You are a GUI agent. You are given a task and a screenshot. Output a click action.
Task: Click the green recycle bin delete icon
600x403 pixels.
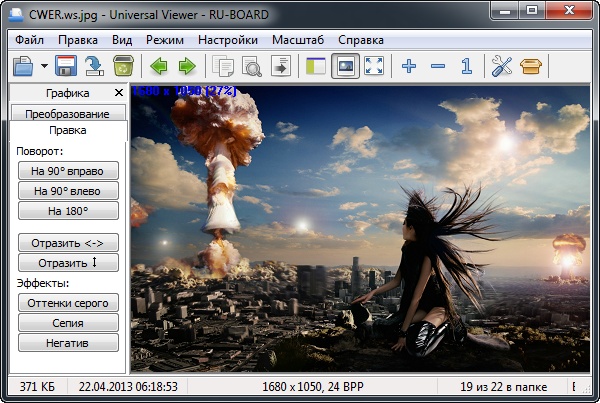124,67
